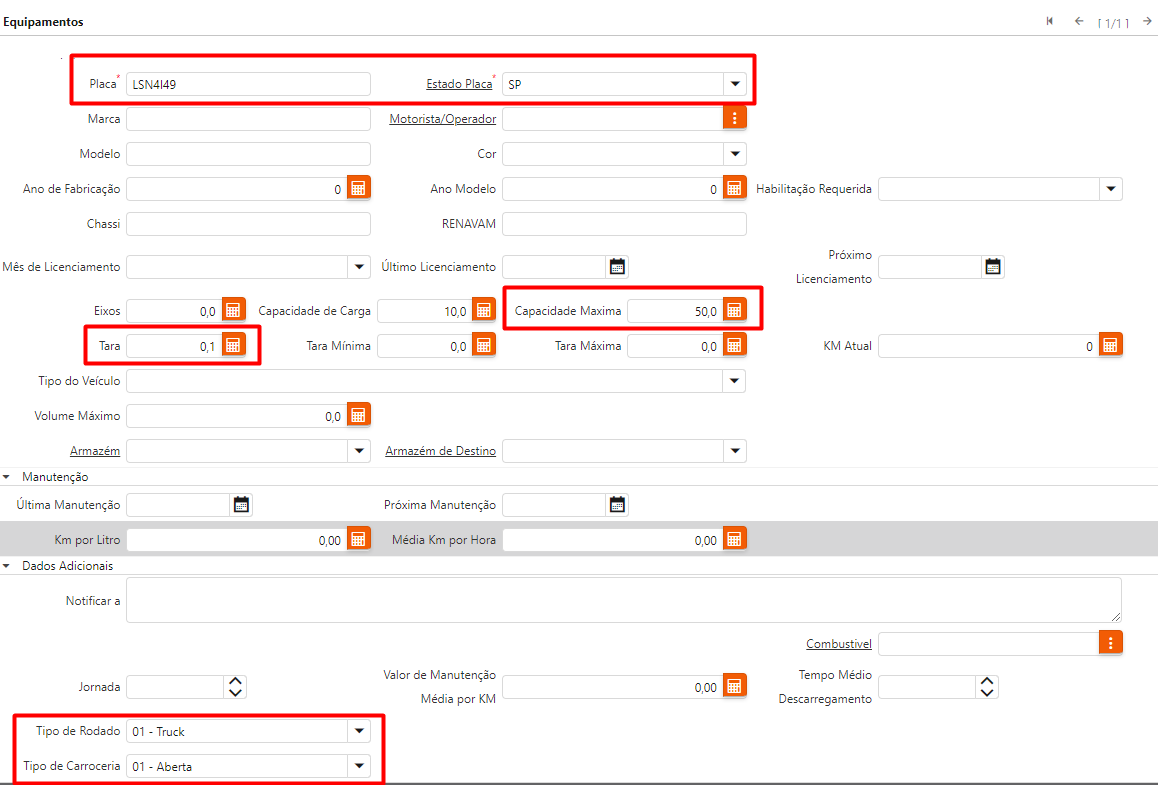
Task: Adjust Jornada spinner arrows
Action: [235, 687]
